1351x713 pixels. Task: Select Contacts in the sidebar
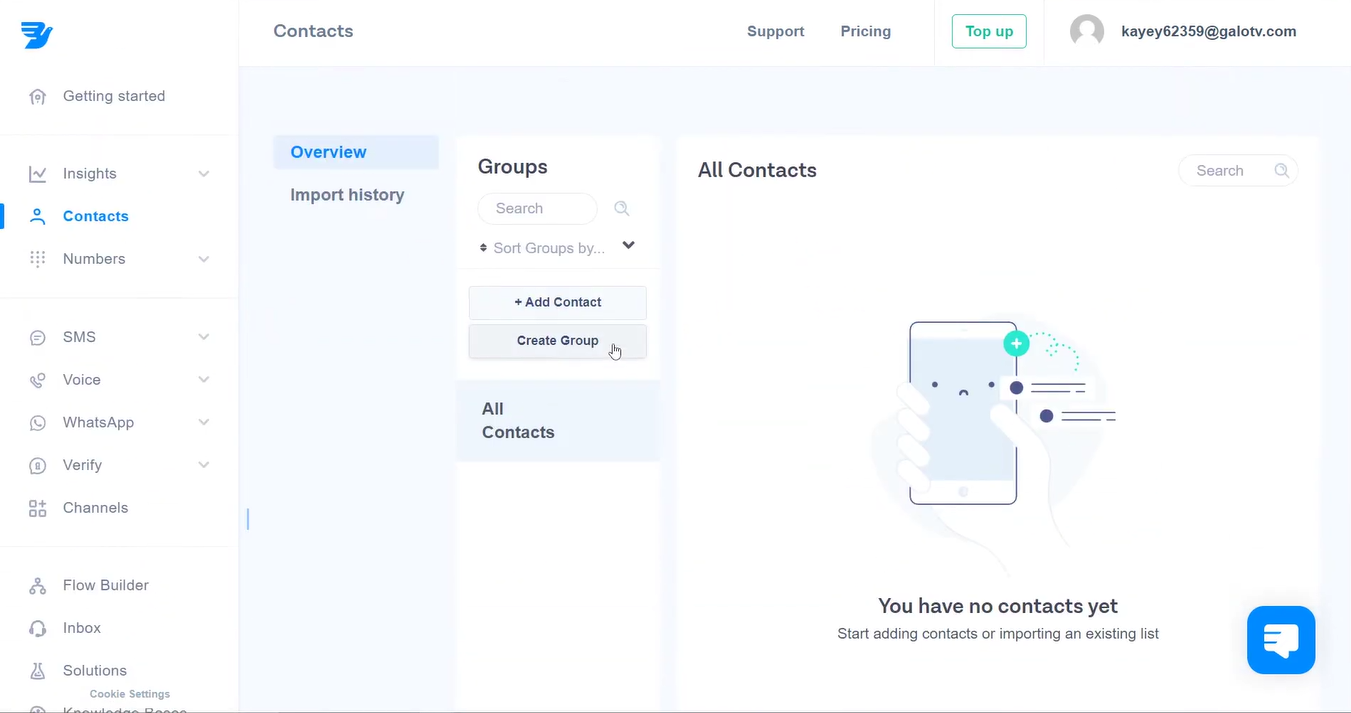point(96,216)
